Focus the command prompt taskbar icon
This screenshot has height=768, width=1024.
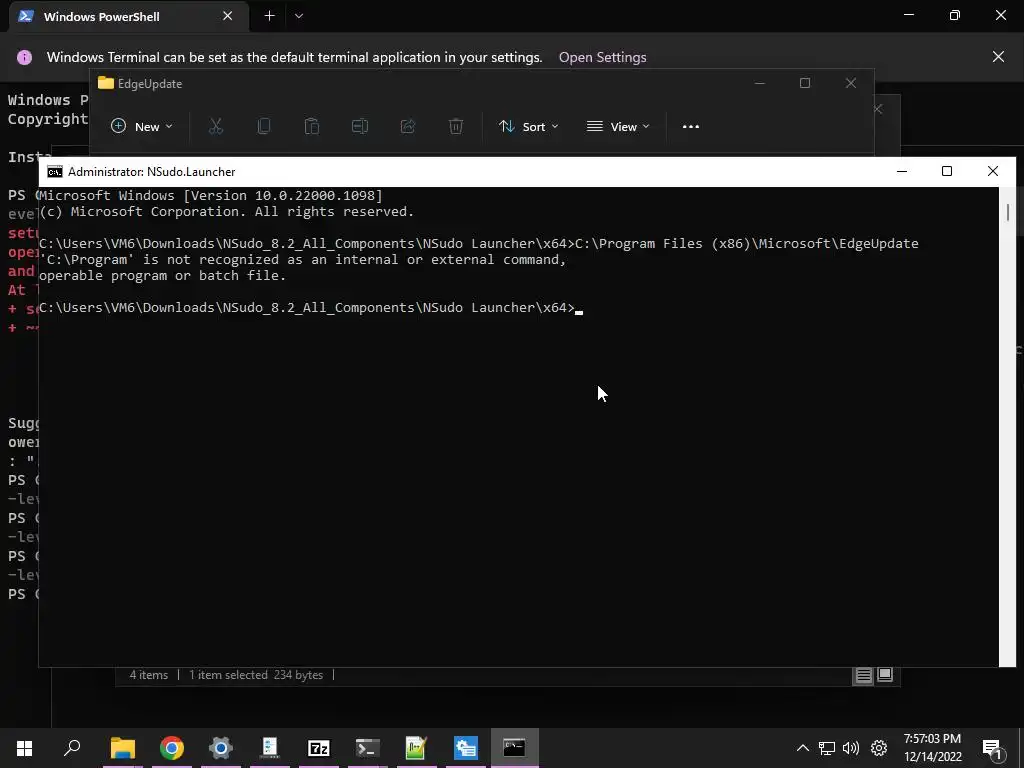pos(515,748)
